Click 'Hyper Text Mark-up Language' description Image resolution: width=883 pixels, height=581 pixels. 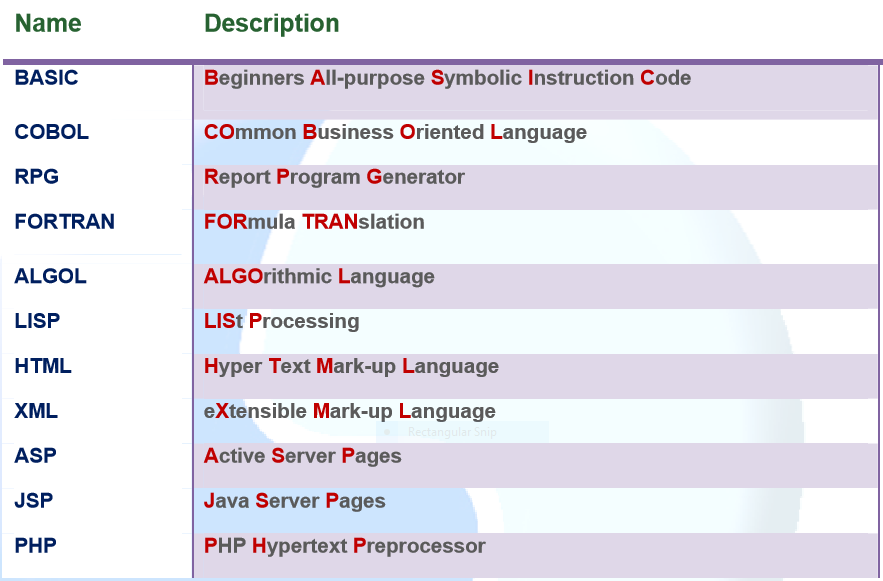tap(351, 367)
